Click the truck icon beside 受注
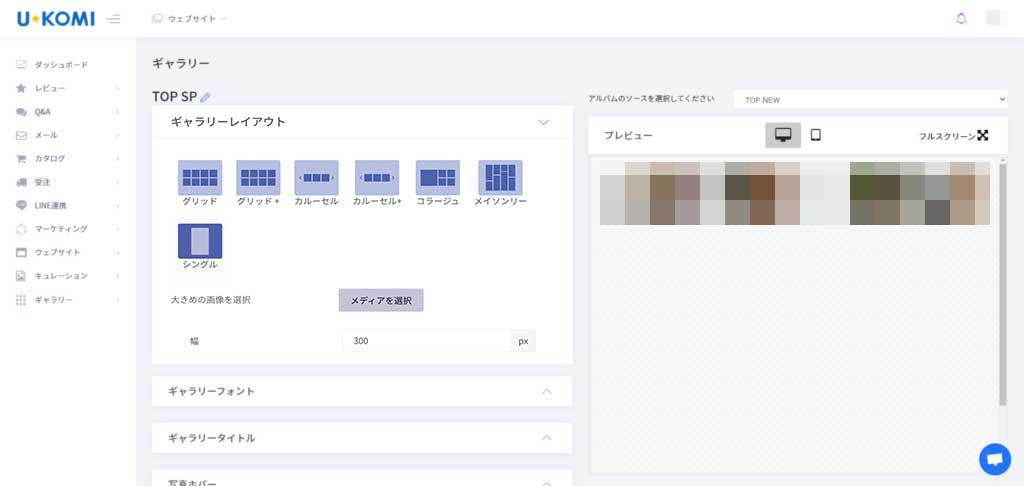Viewport: 1024px width, 486px height. (x=21, y=182)
